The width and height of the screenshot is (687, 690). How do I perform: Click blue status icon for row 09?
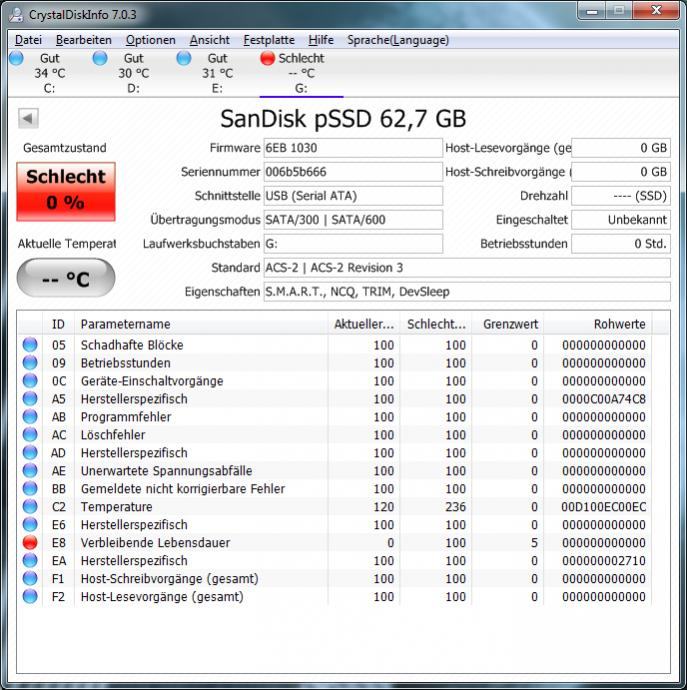(30, 363)
